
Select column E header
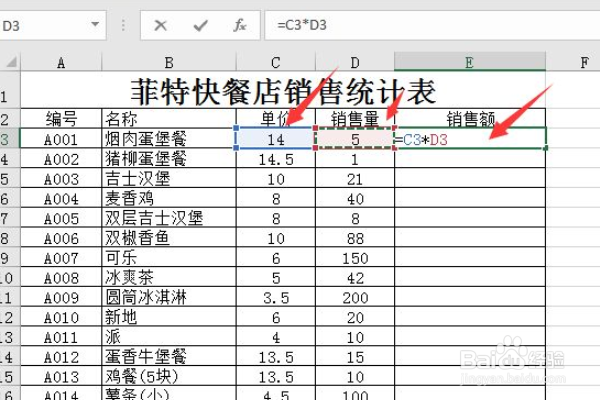[470, 62]
